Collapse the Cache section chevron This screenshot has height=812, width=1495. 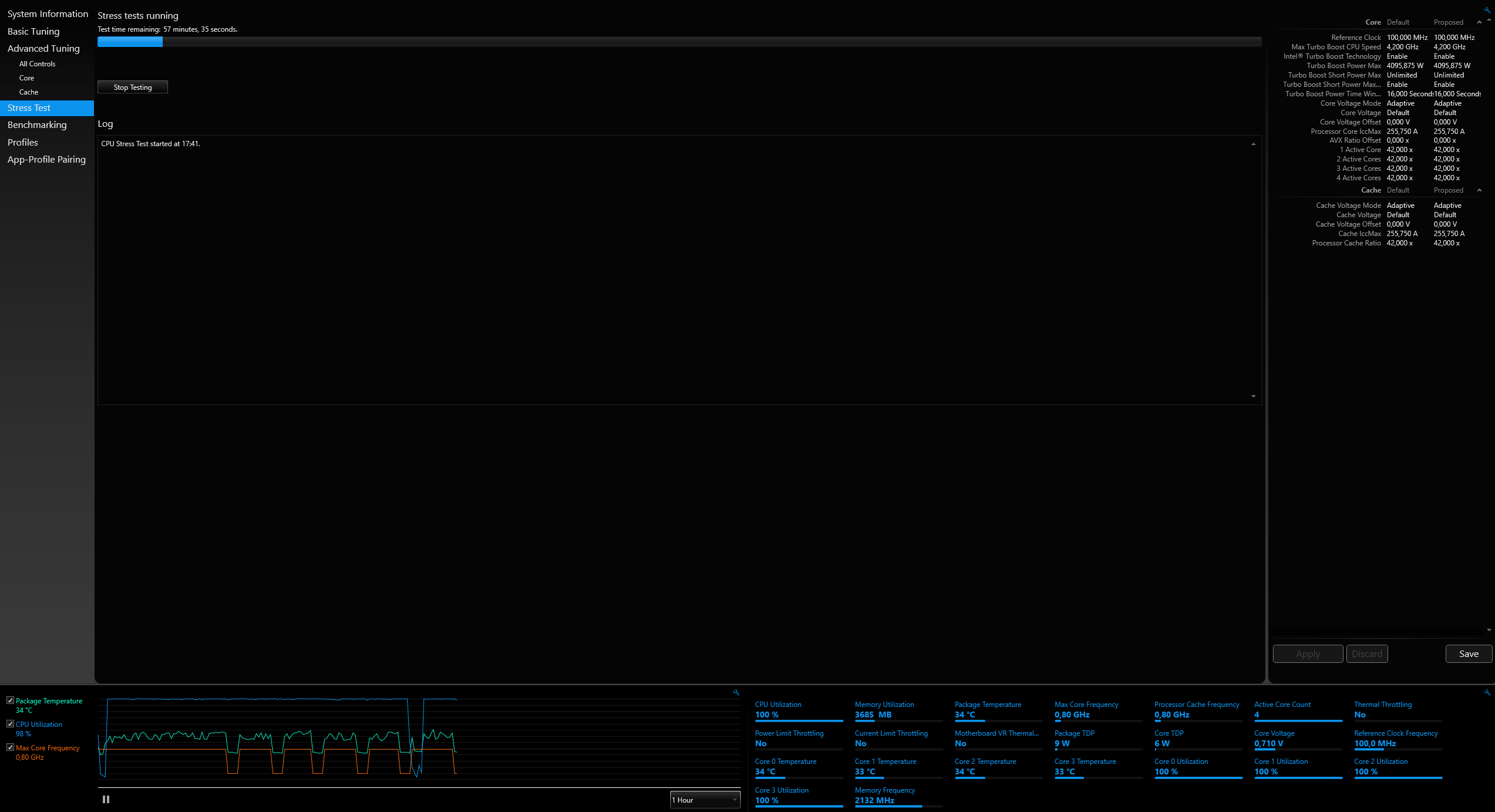pos(1479,190)
